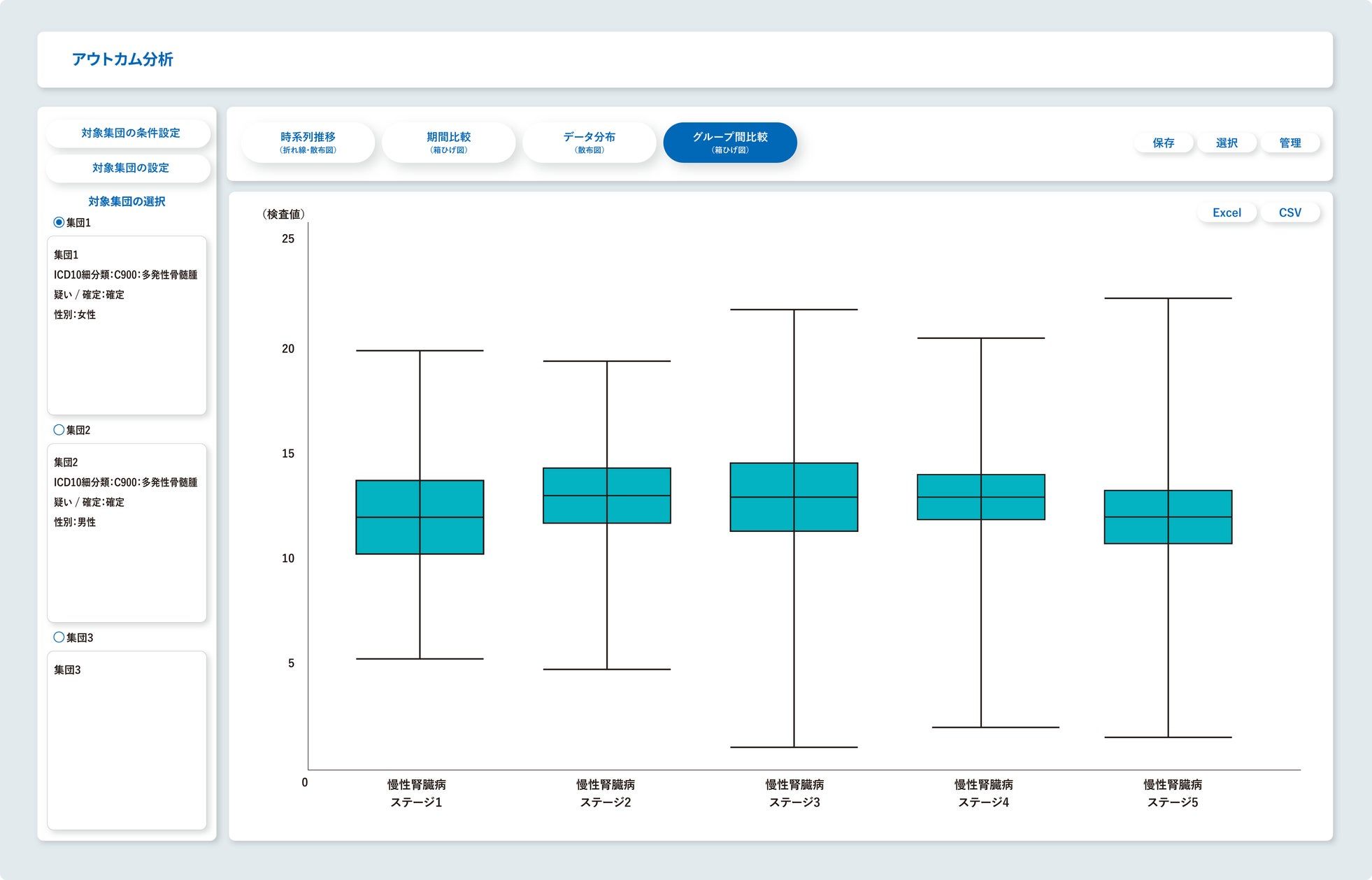Click the ステージ3 box plot box
Screen dimensions: 1372x880
(794, 497)
